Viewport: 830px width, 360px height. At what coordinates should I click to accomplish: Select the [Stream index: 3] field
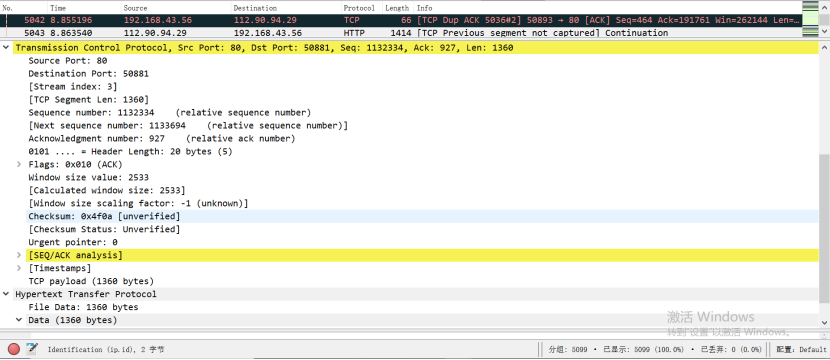click(73, 87)
